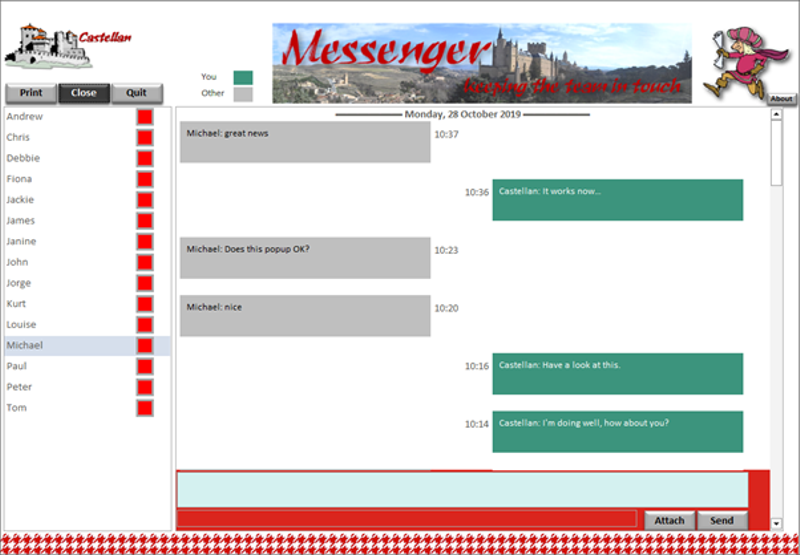Hit the Quit button

136,93
